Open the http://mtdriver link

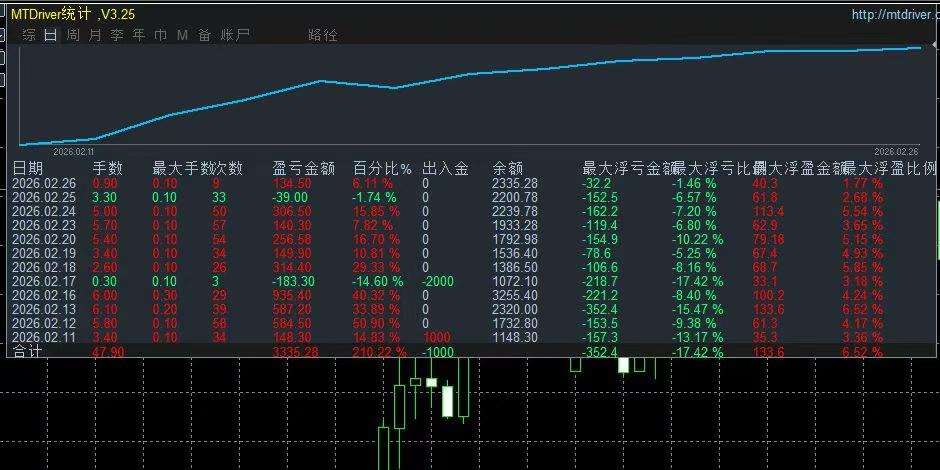coord(896,14)
